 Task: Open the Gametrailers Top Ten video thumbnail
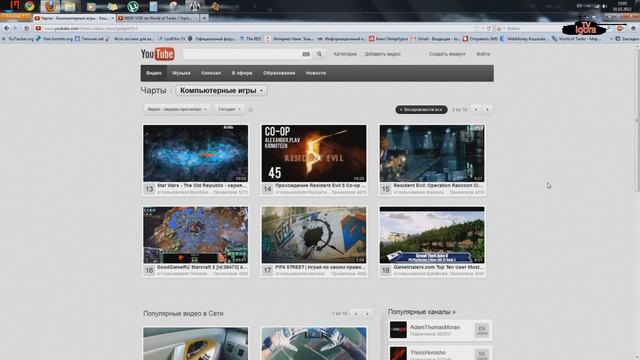432,235
